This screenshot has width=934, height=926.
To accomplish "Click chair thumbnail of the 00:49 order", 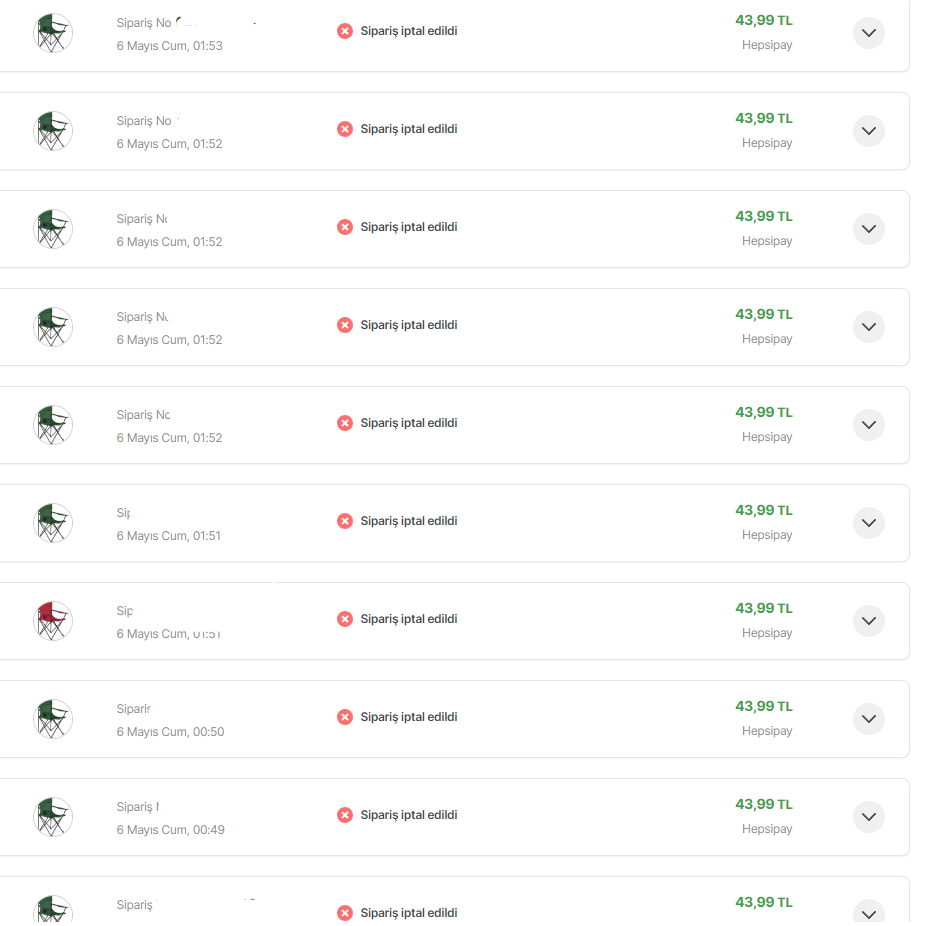I will coord(52,817).
